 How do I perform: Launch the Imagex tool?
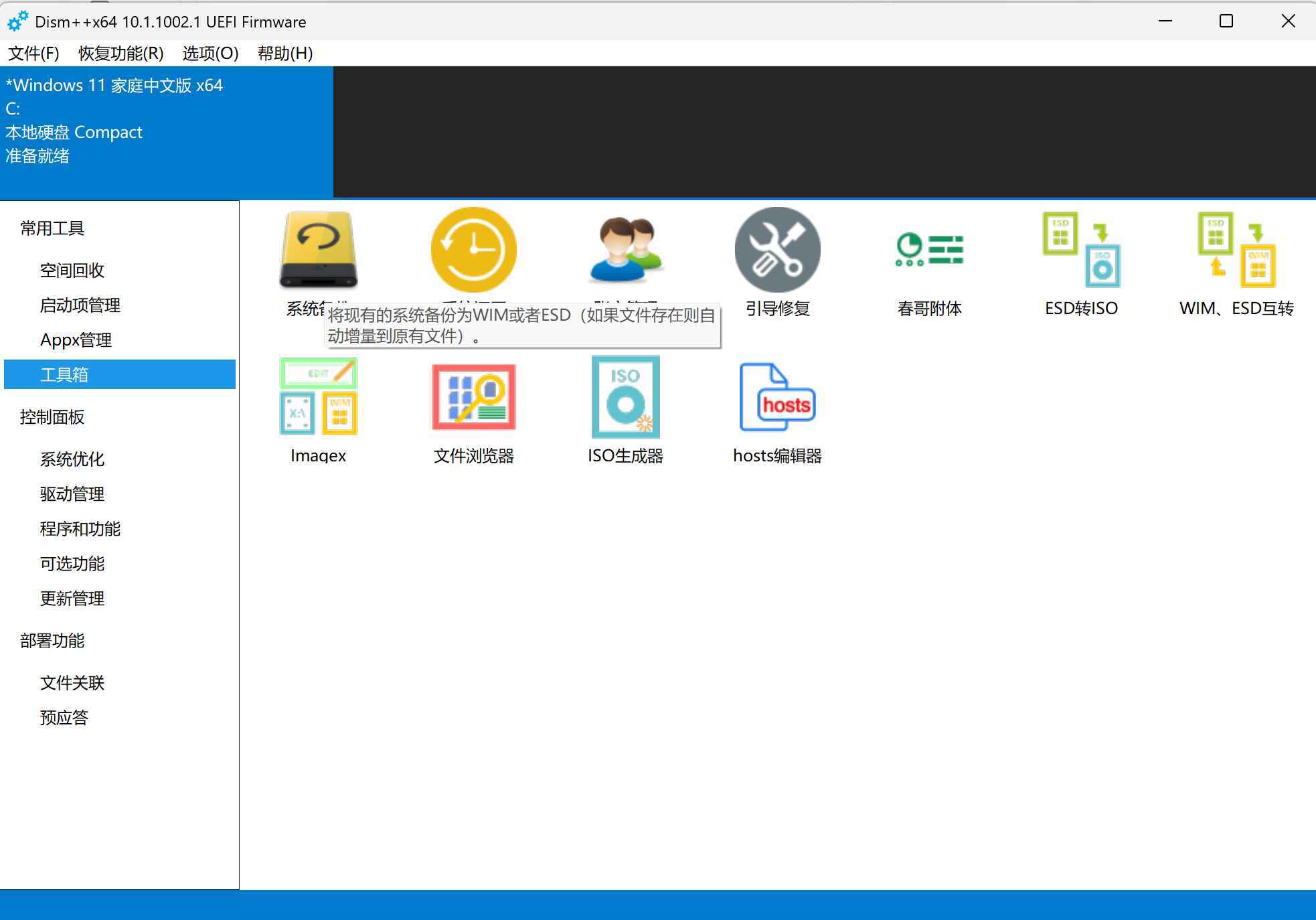click(x=317, y=396)
